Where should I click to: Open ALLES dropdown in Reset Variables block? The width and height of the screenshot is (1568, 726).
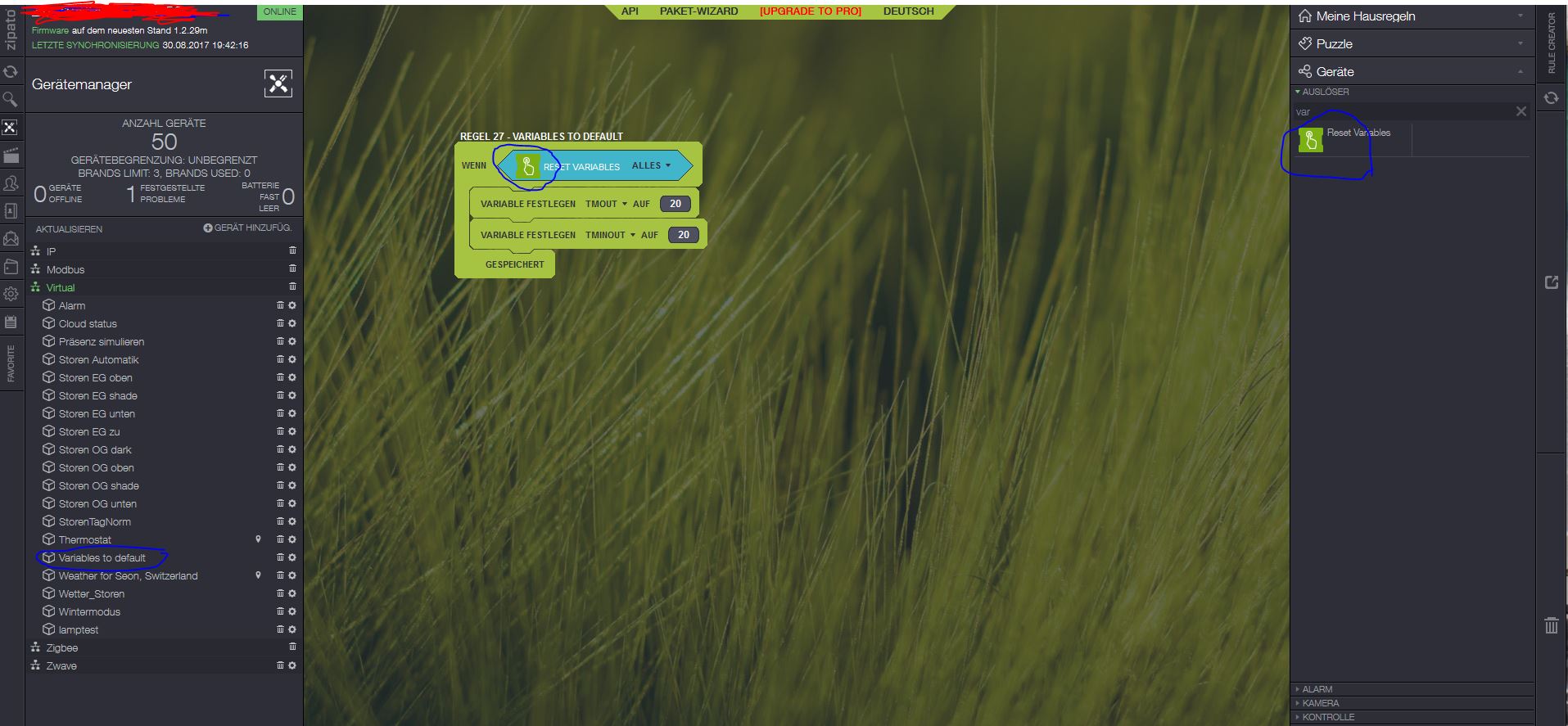click(x=651, y=166)
